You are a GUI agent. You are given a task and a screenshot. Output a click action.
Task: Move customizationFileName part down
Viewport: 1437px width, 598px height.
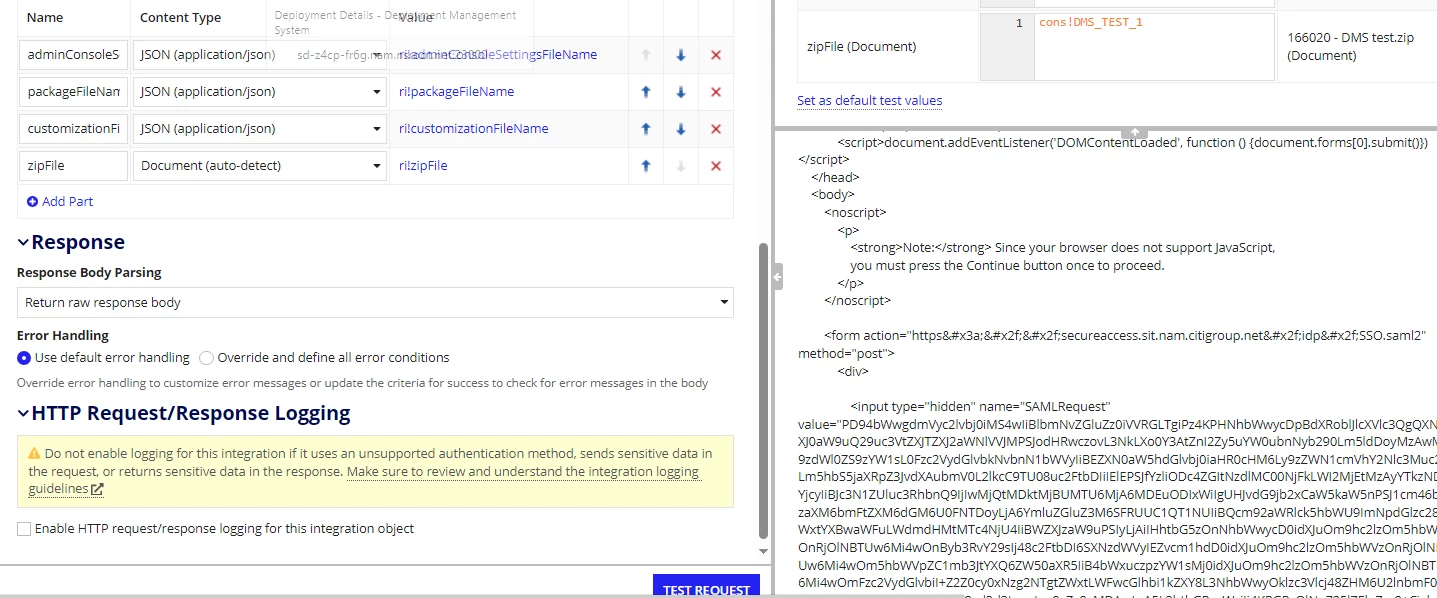coord(681,129)
